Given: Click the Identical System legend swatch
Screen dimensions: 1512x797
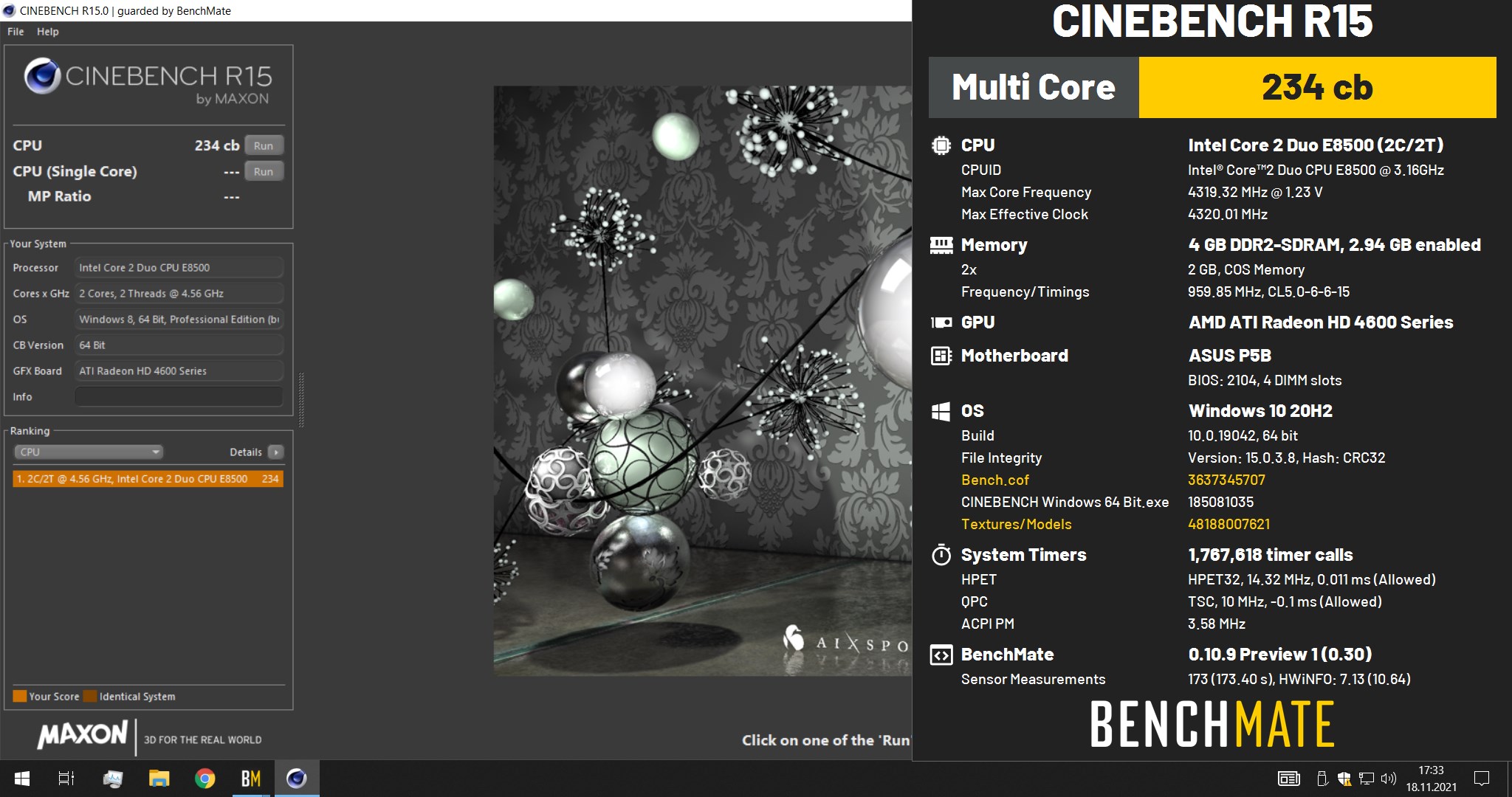Looking at the screenshot, I should [90, 696].
